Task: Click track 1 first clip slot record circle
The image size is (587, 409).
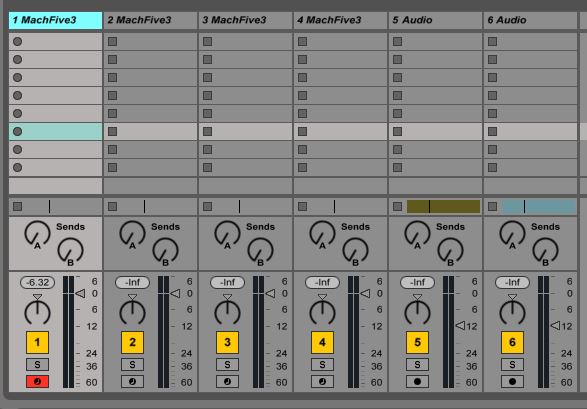Action: pos(18,42)
